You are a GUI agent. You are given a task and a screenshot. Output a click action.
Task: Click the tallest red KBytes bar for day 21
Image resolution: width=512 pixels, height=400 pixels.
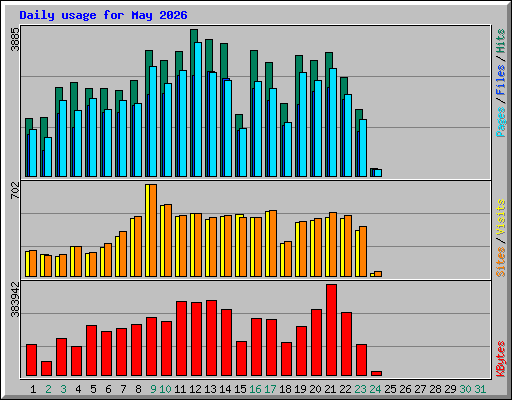(x=331, y=330)
